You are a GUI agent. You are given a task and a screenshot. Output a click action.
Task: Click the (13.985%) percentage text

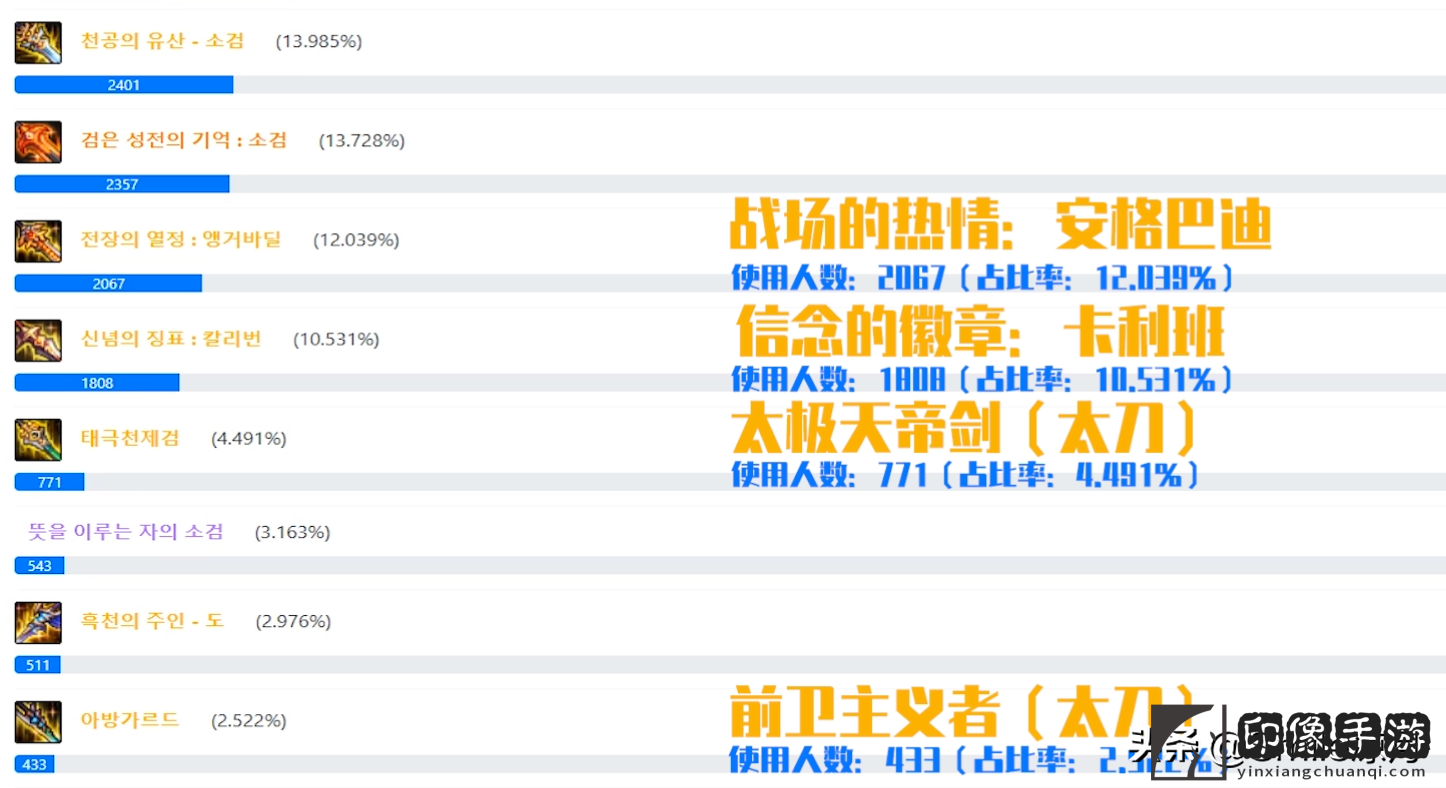(x=319, y=42)
